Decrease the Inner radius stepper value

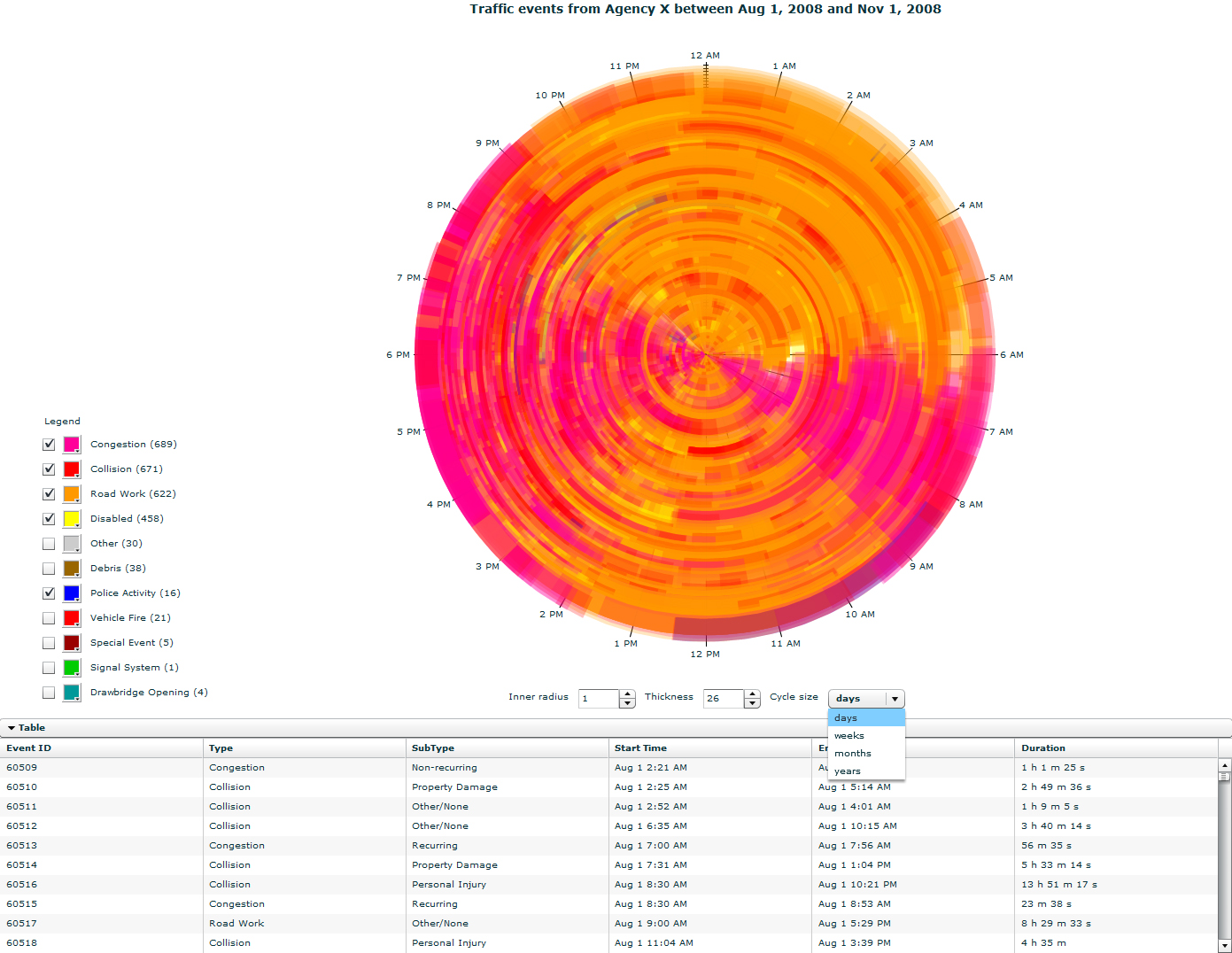click(627, 703)
